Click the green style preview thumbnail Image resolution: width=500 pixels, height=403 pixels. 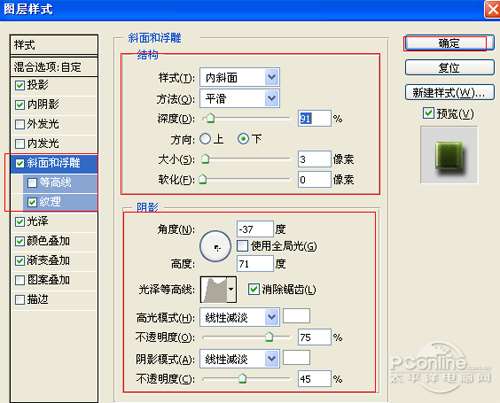point(449,155)
